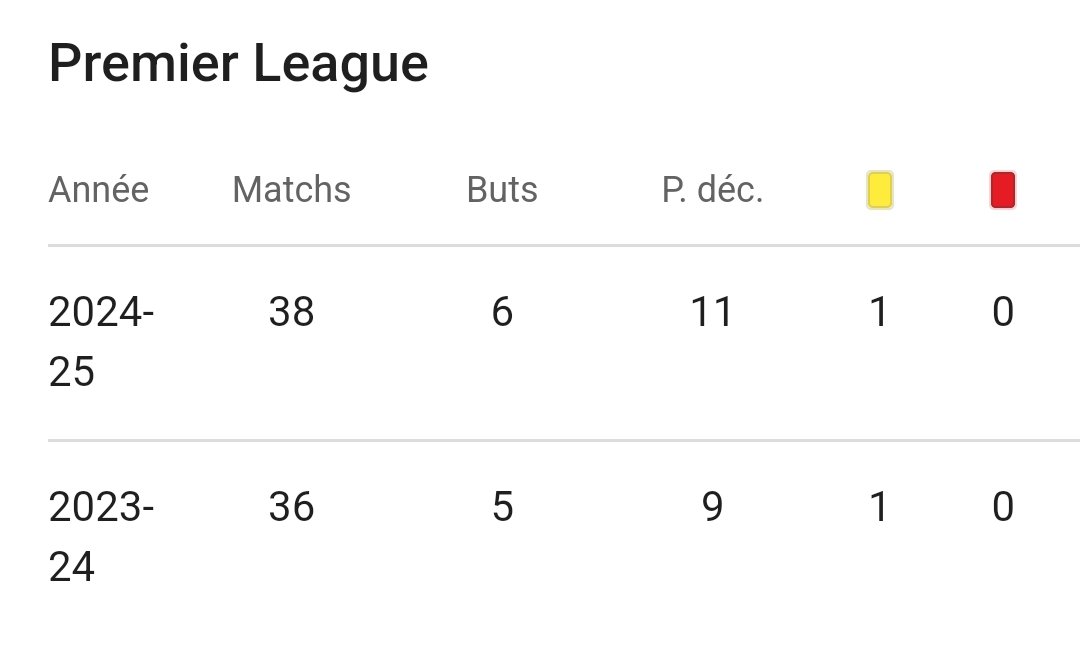Screen dimensions: 1080x646
Task: Click the Année column header
Action: [98, 189]
